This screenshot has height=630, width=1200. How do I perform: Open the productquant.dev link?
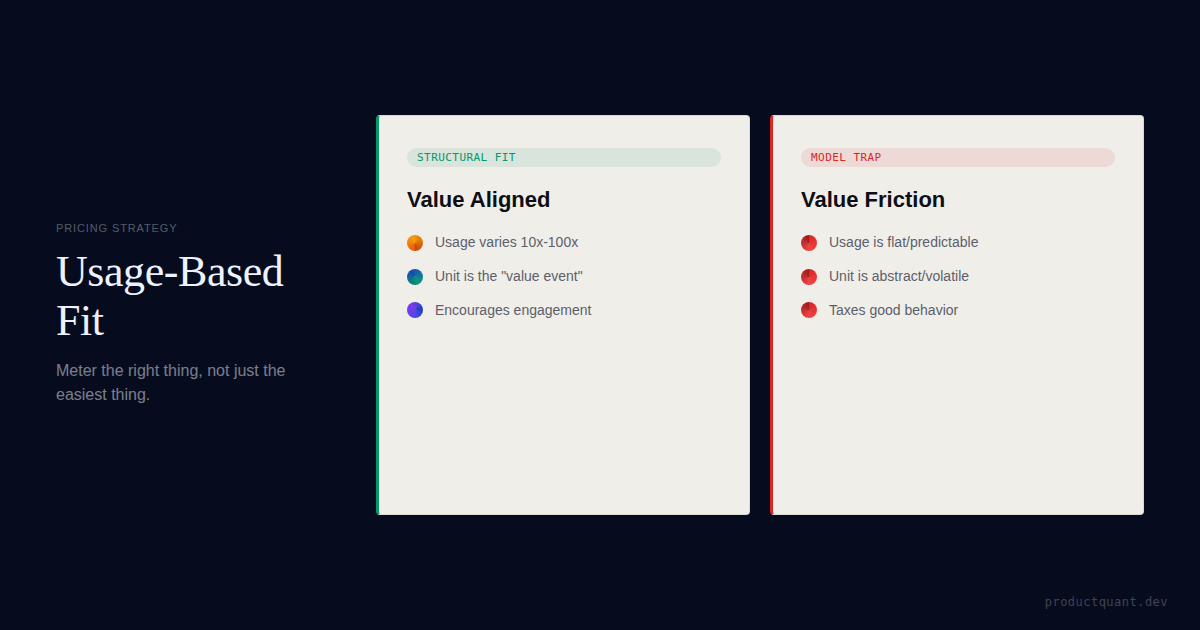1106,602
